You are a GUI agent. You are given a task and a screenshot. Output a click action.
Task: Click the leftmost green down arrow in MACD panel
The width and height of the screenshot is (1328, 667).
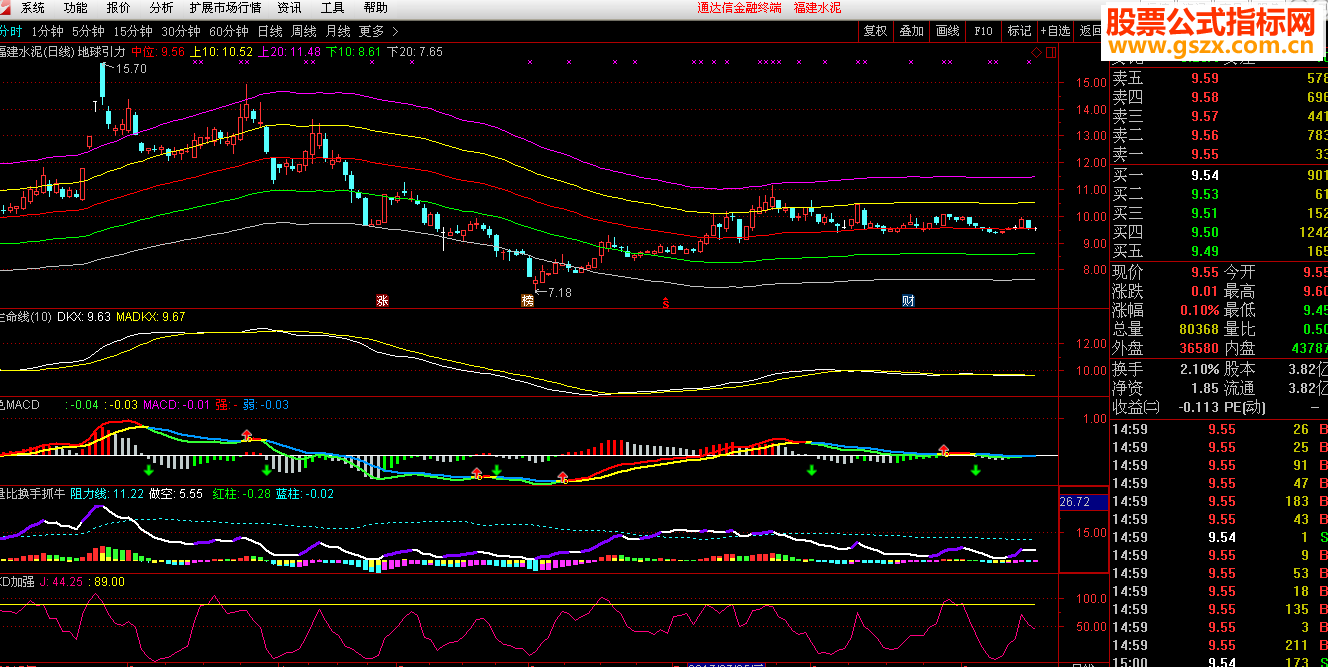(148, 469)
